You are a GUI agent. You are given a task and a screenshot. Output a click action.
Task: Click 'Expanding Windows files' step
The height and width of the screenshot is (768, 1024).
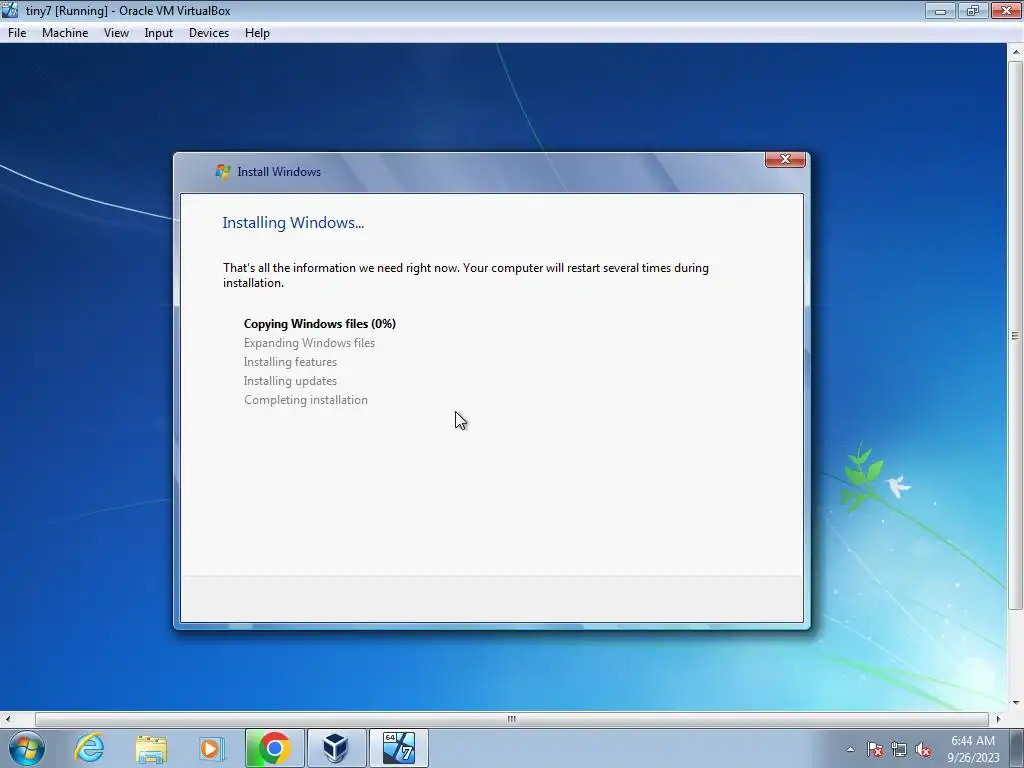point(309,343)
